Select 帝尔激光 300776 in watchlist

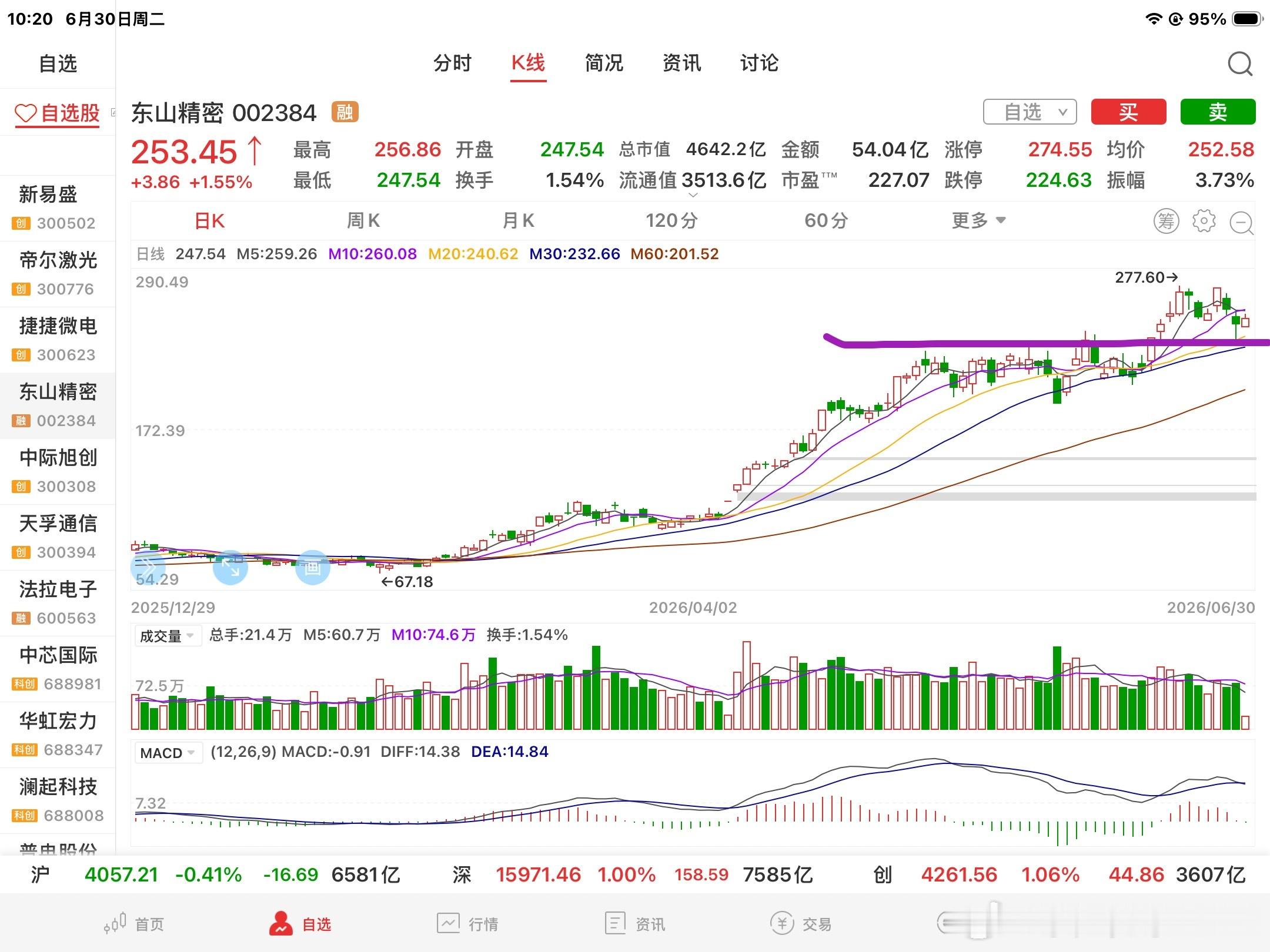[x=58, y=274]
